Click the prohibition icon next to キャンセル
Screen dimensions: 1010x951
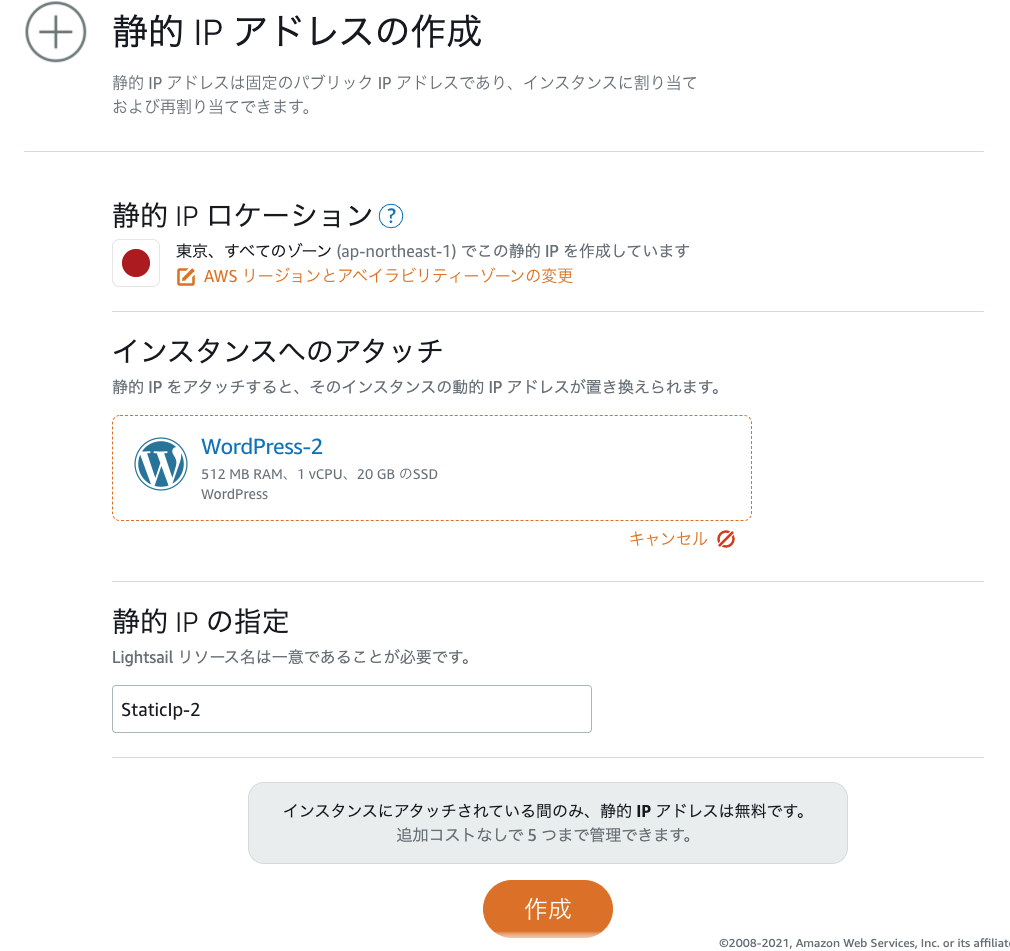tap(727, 538)
